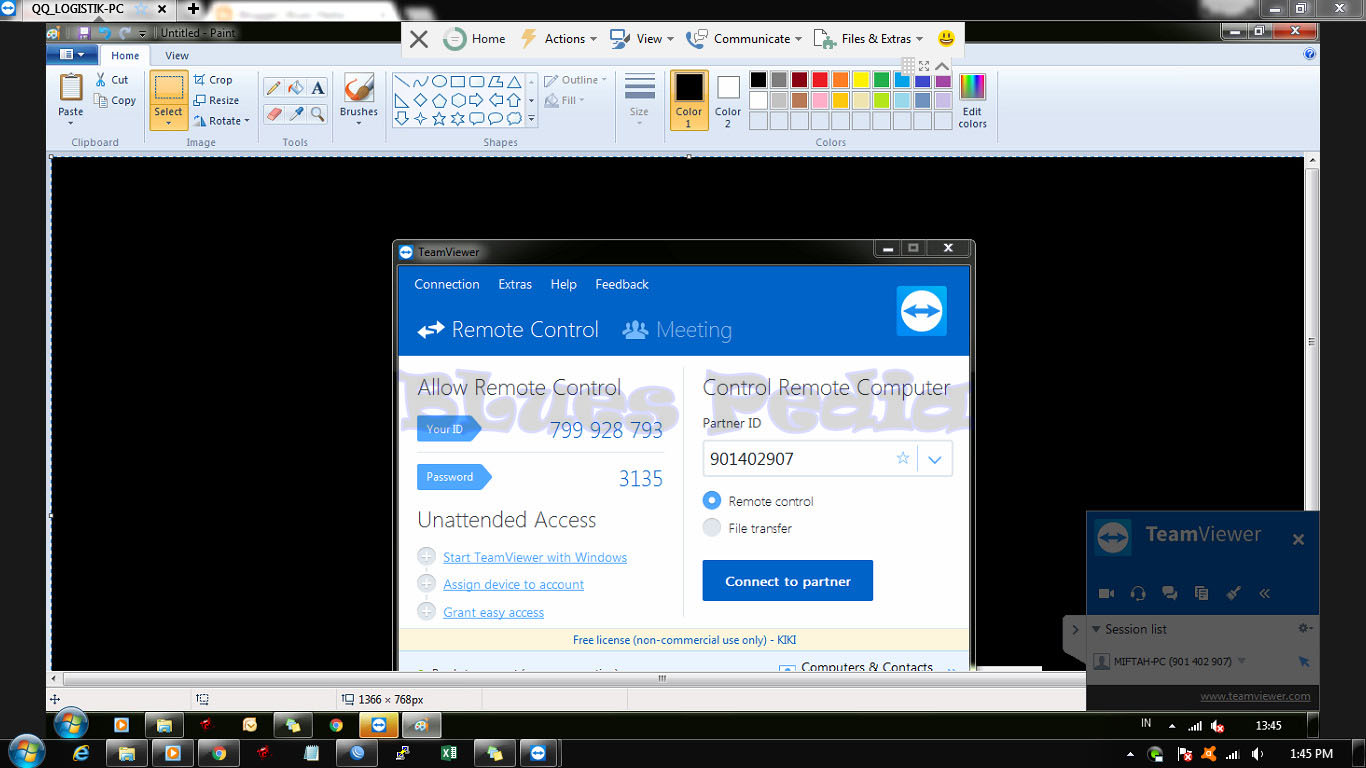
Task: Pick the yellow color swatch
Action: 860,80
